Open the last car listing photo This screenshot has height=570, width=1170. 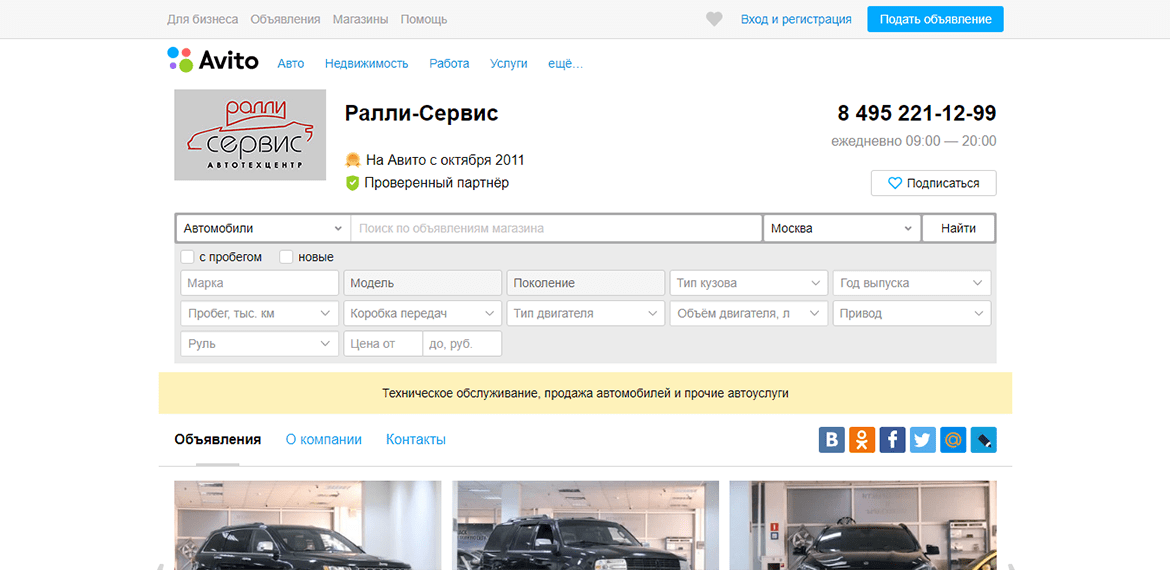point(863,525)
